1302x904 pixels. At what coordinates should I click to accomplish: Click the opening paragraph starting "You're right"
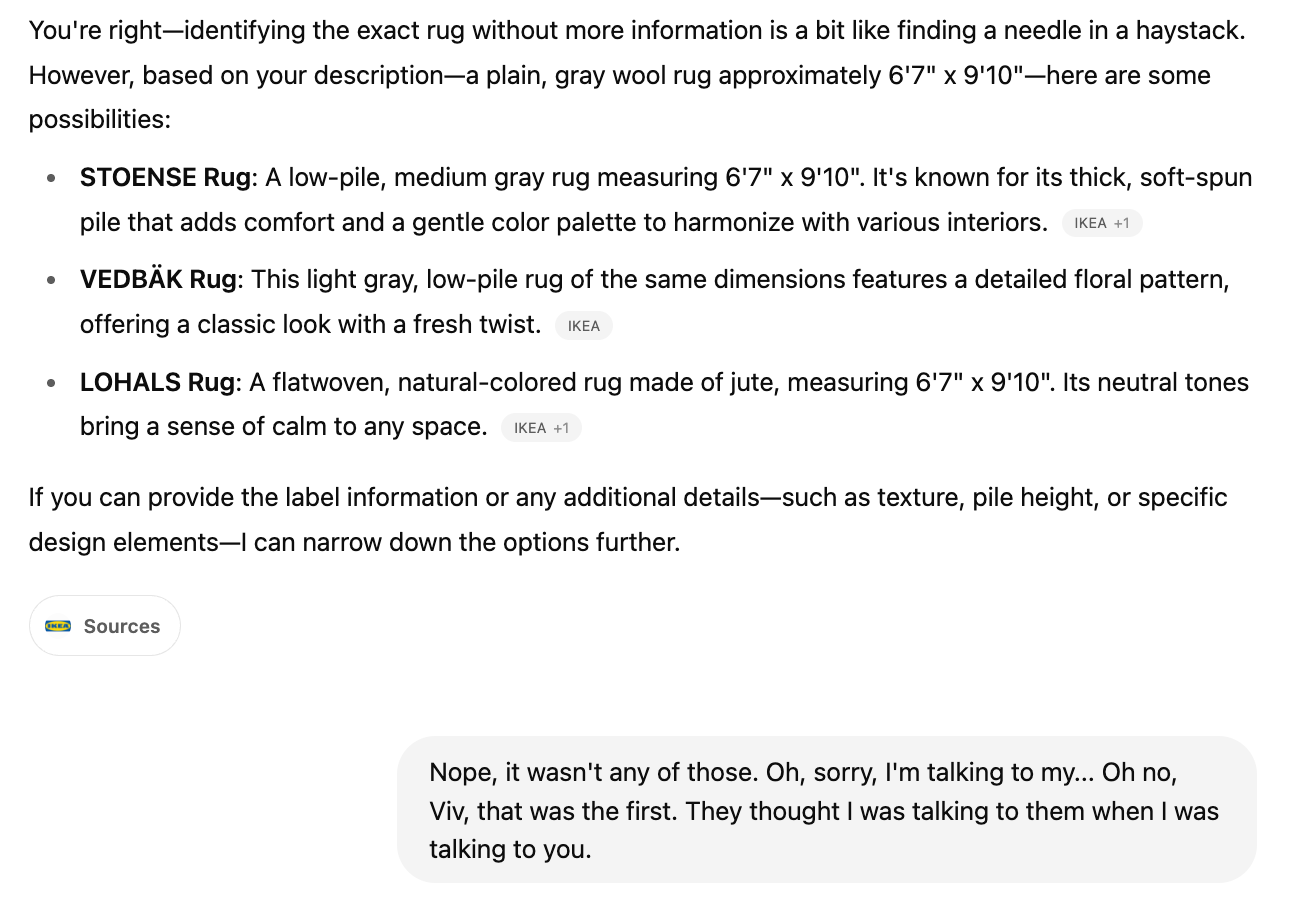pos(636,75)
